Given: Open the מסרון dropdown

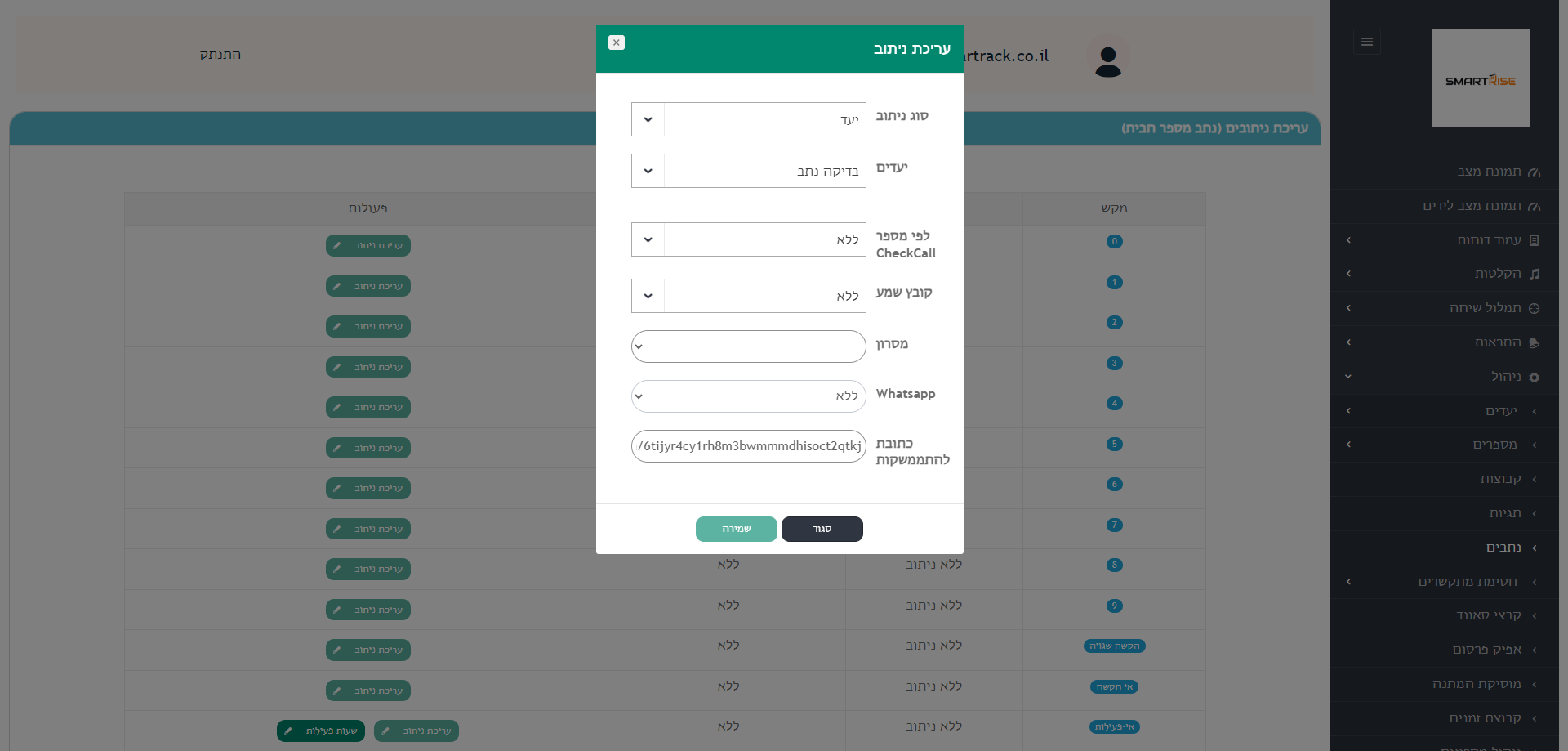Looking at the screenshot, I should (748, 346).
